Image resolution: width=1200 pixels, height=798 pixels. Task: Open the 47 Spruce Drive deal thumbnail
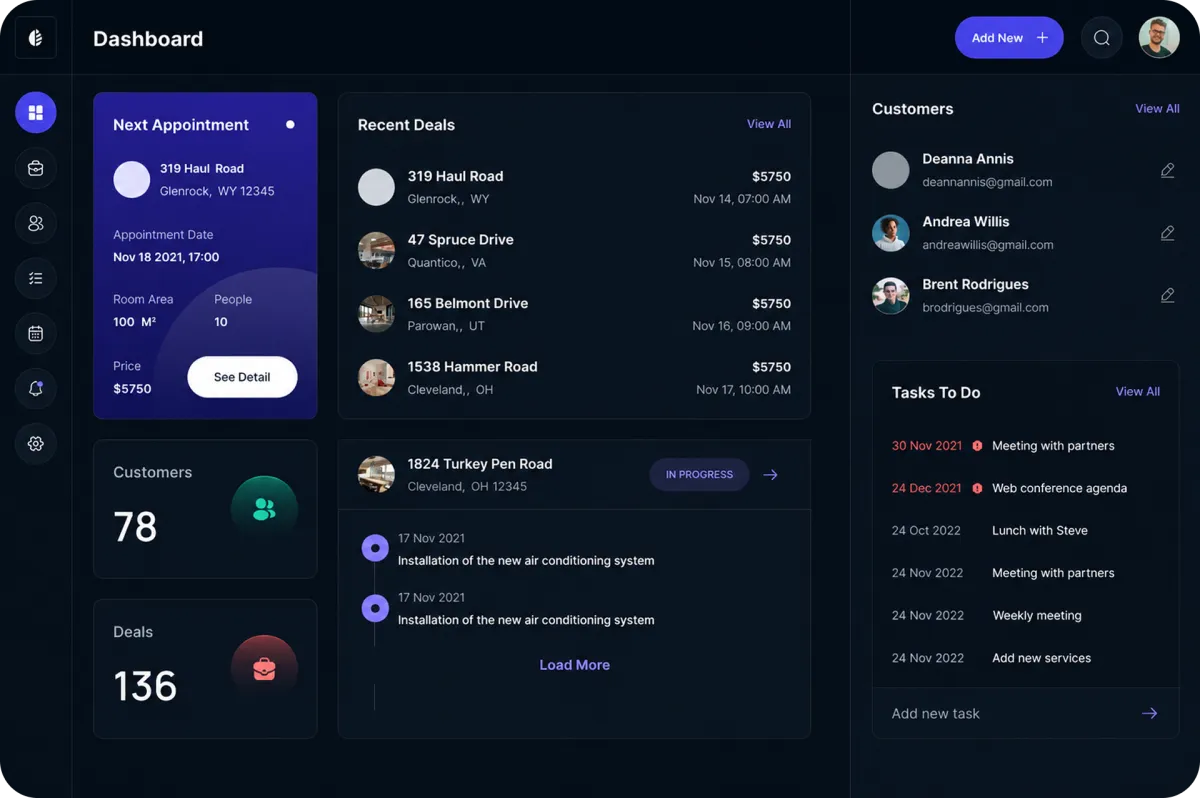pos(377,251)
